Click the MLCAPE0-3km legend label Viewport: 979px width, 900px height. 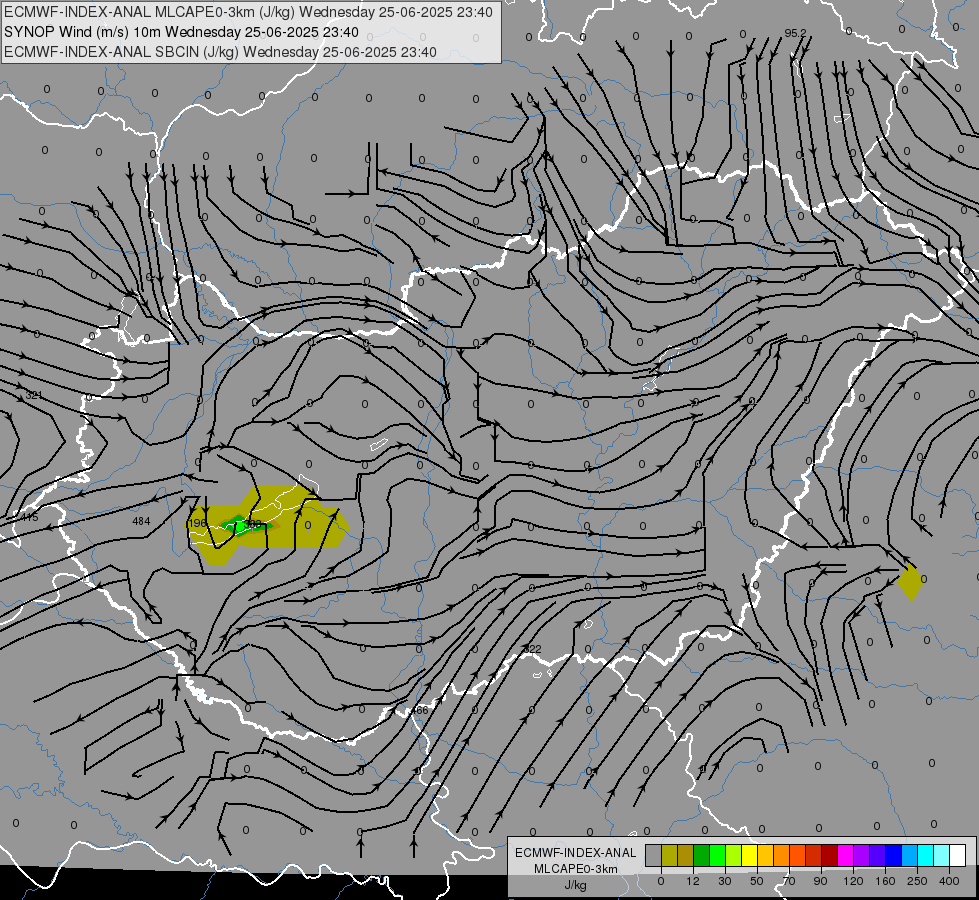575,869
